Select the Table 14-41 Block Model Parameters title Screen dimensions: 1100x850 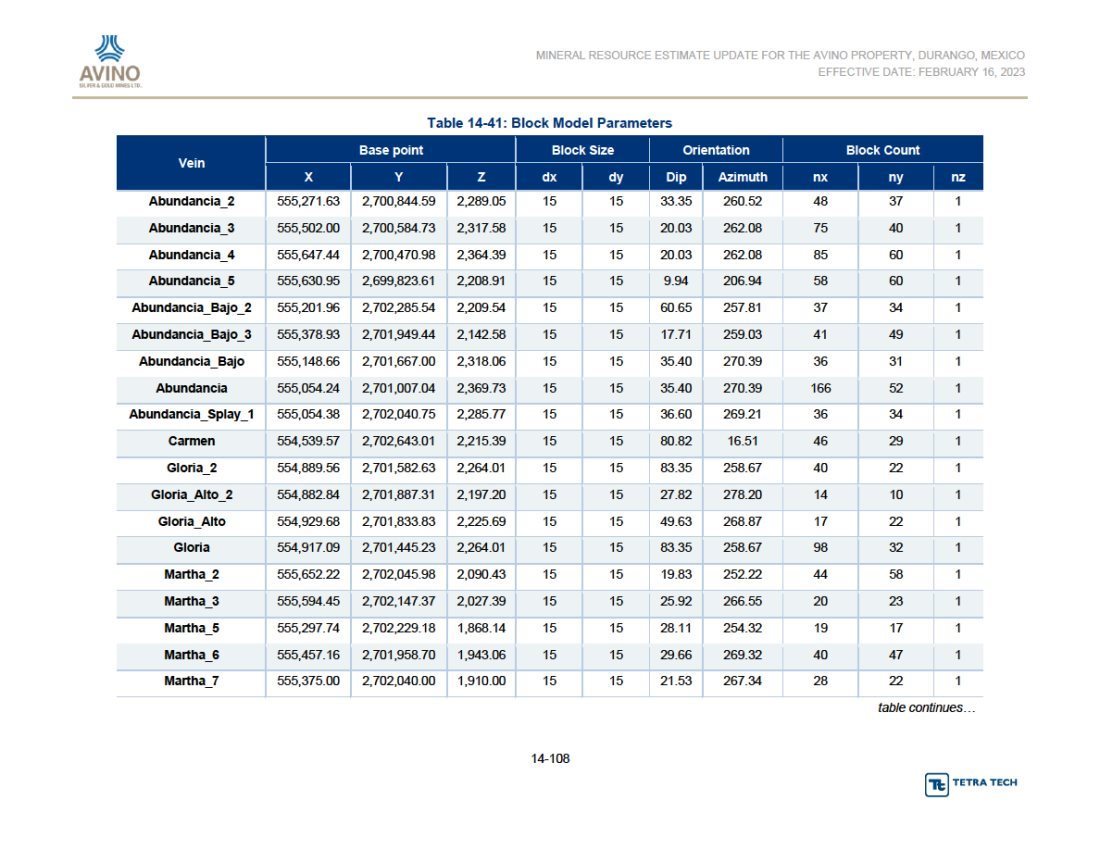tap(549, 123)
